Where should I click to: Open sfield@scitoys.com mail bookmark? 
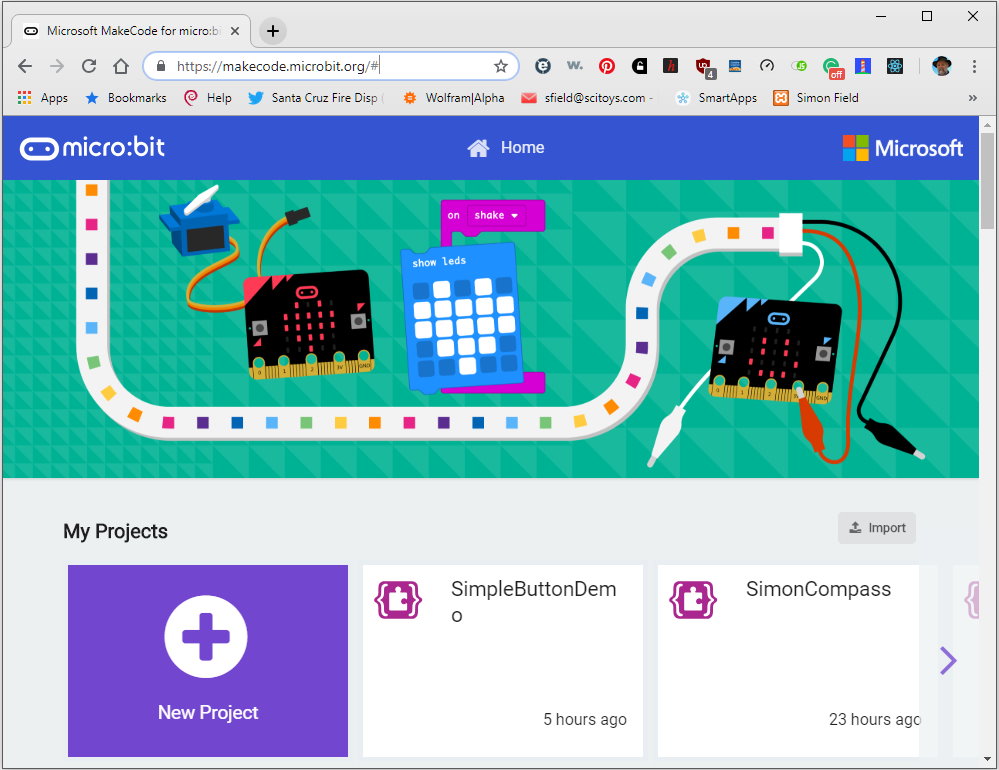[587, 97]
